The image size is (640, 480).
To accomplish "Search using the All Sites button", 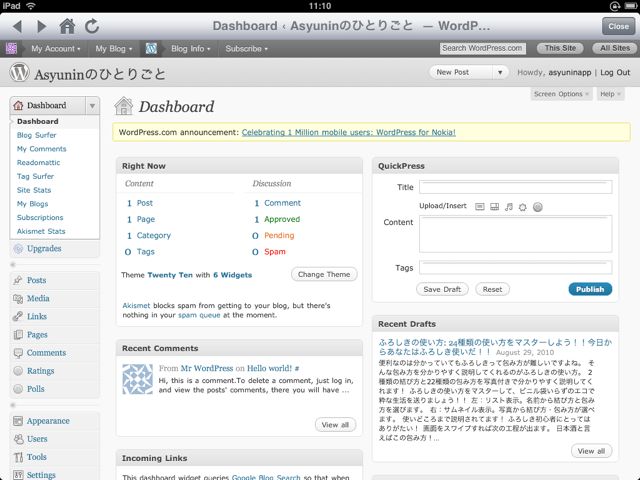I will click(615, 48).
